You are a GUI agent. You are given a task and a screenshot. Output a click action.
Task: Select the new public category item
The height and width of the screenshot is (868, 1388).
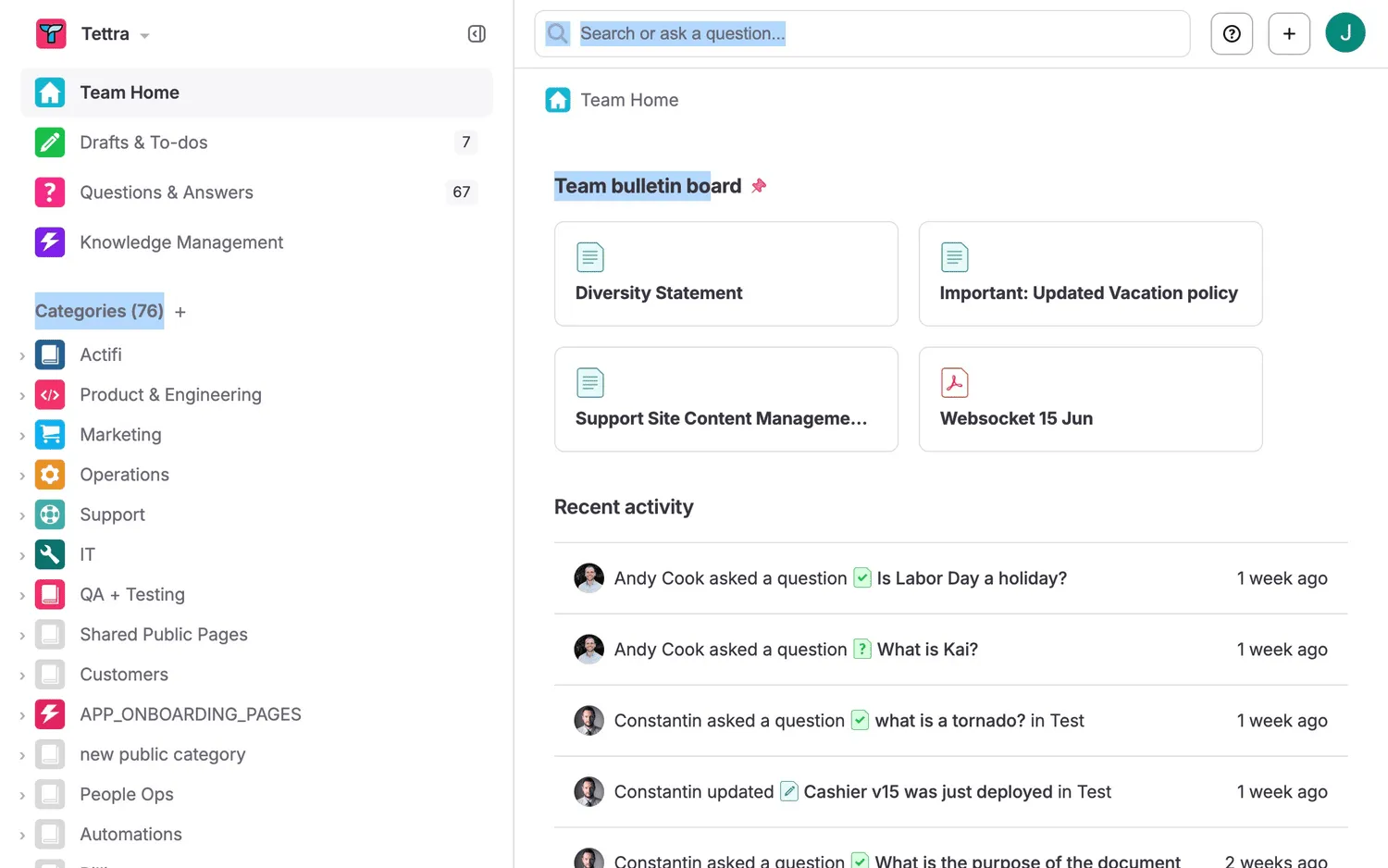pyautogui.click(x=163, y=754)
